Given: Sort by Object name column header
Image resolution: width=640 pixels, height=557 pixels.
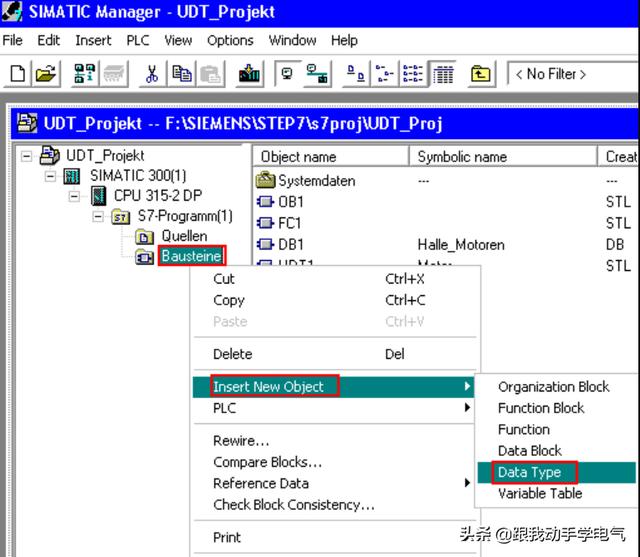Looking at the screenshot, I should 331,157.
